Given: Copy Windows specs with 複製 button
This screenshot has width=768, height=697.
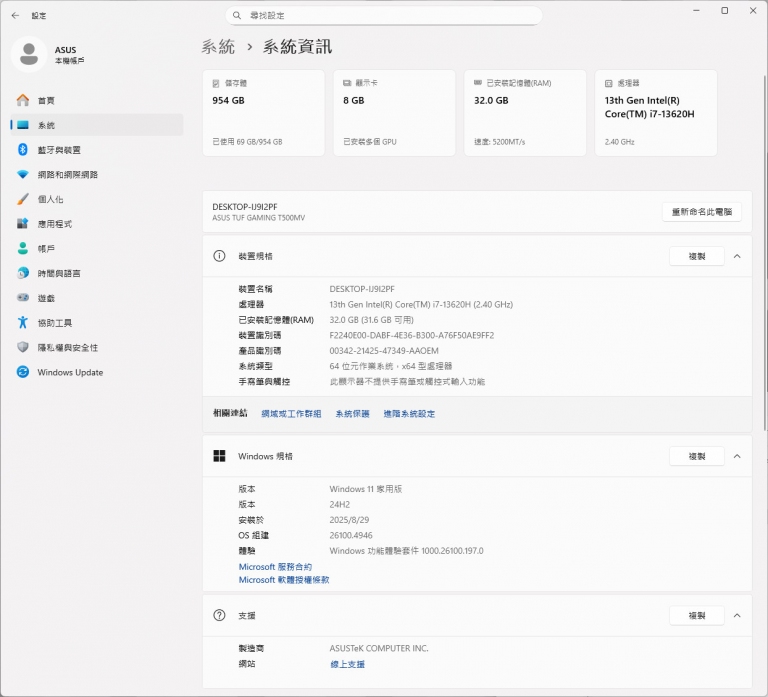Looking at the screenshot, I should (696, 456).
